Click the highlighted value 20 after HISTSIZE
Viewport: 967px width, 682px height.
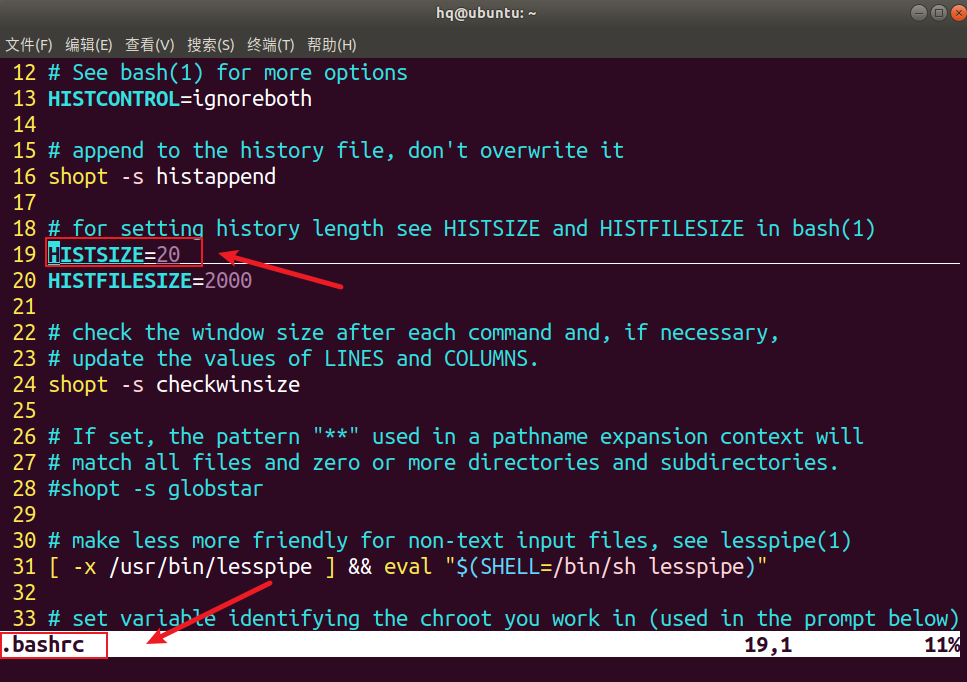click(x=171, y=254)
